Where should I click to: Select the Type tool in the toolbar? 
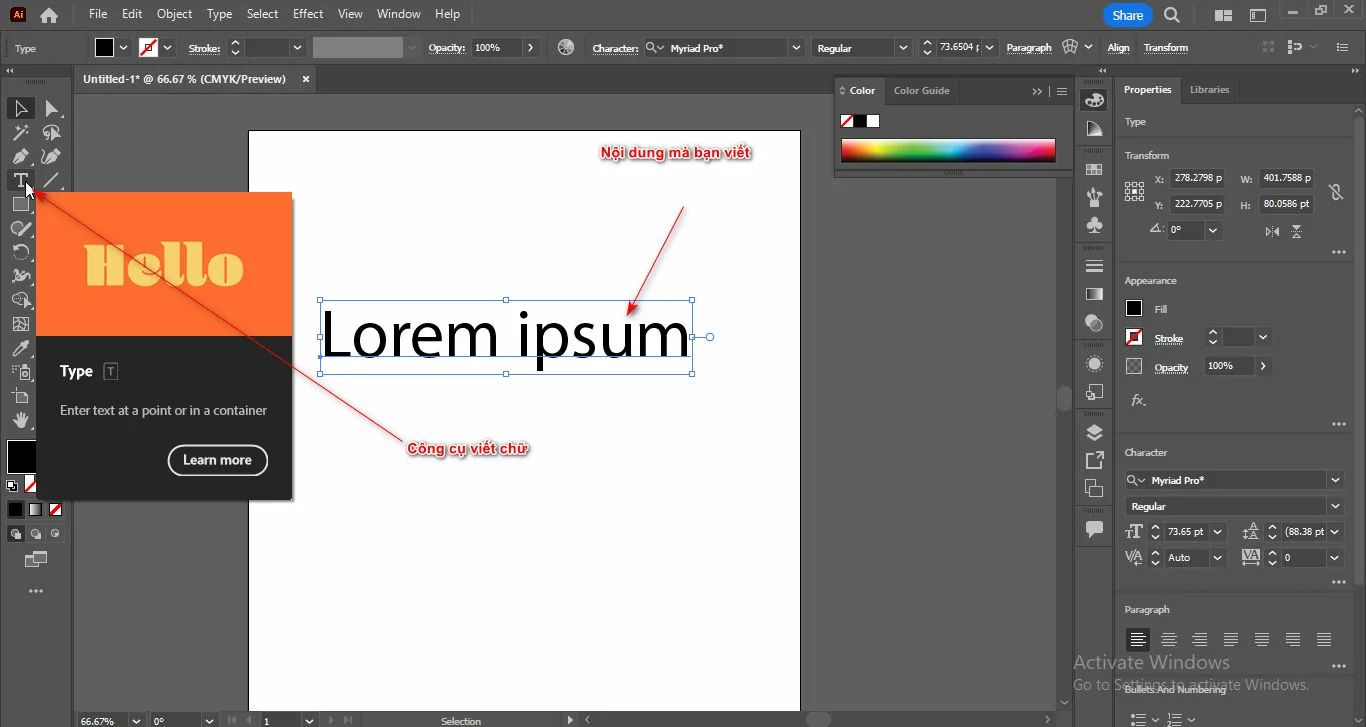pos(20,180)
